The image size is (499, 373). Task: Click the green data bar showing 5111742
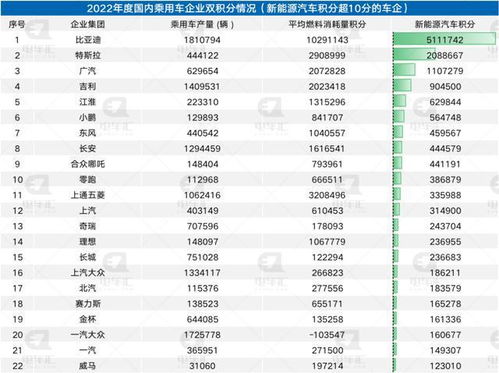[x=444, y=39]
